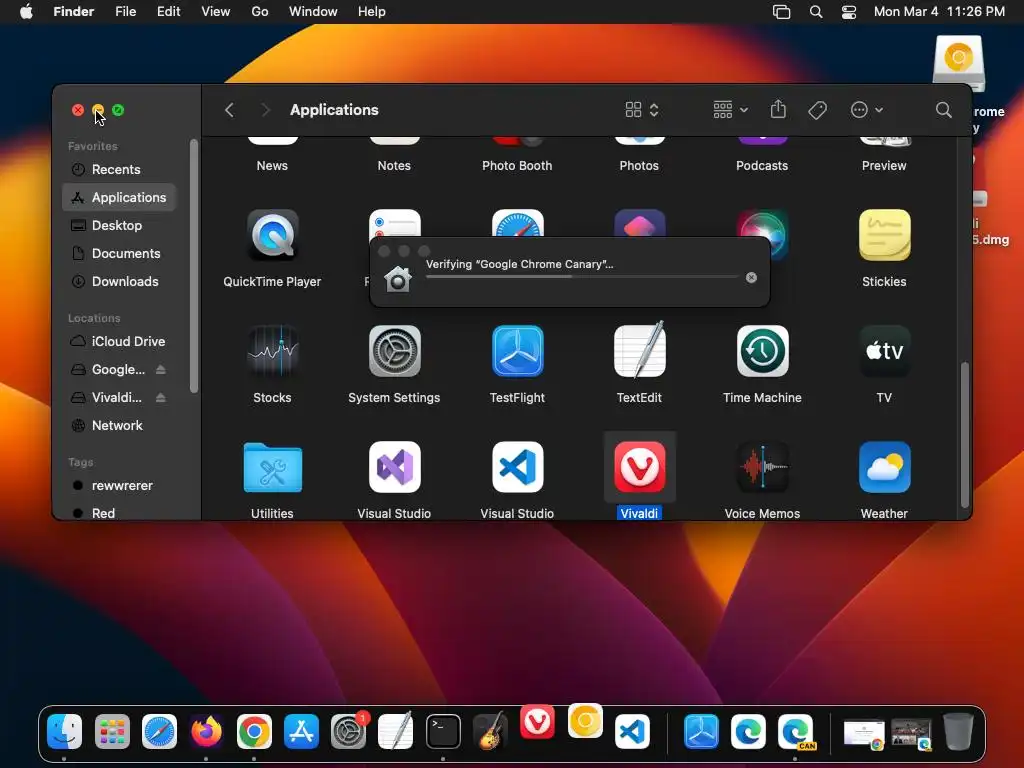Select Documents in the sidebar
The width and height of the screenshot is (1024, 768).
tap(119, 253)
